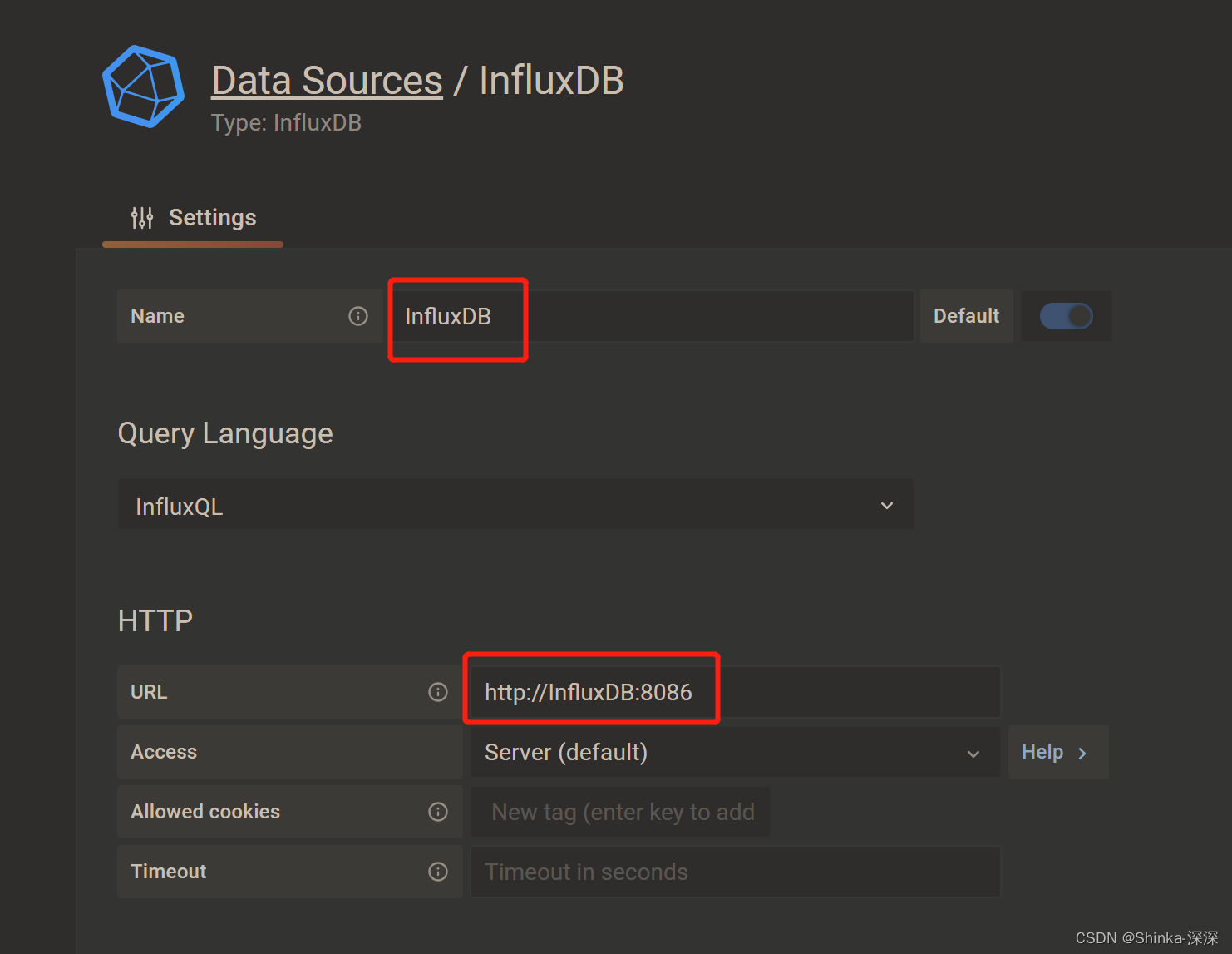Focus the Timeout in seconds input
Screen dimensions: 1232x954
(x=735, y=872)
